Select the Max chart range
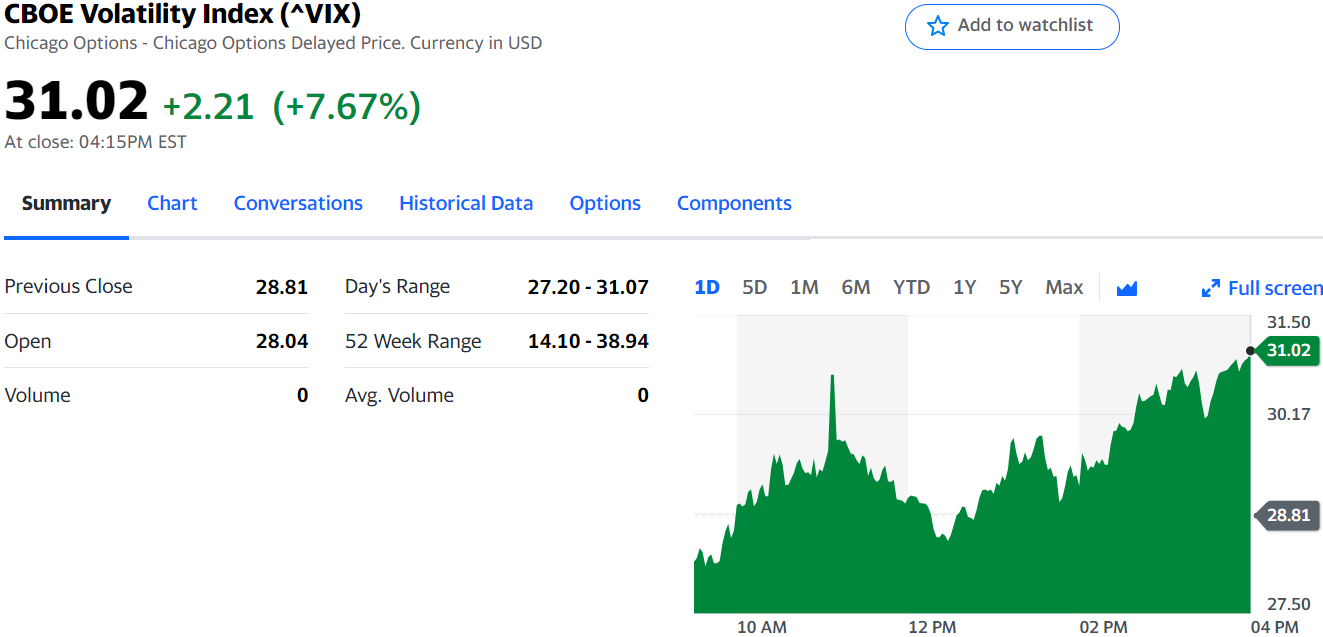This screenshot has width=1323, height=637. (x=1064, y=287)
